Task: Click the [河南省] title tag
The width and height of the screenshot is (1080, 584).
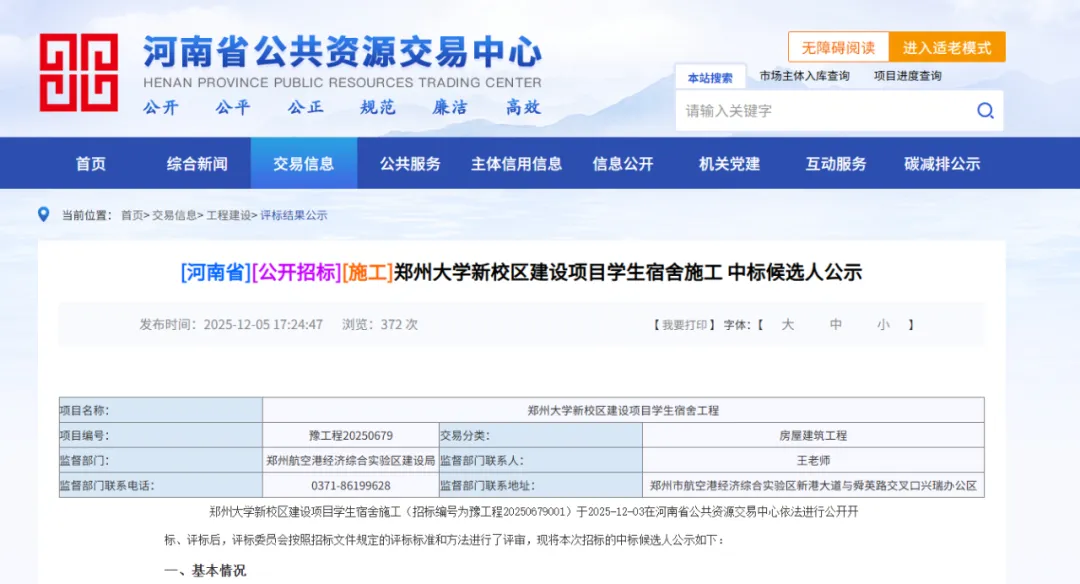Action: coord(216,273)
